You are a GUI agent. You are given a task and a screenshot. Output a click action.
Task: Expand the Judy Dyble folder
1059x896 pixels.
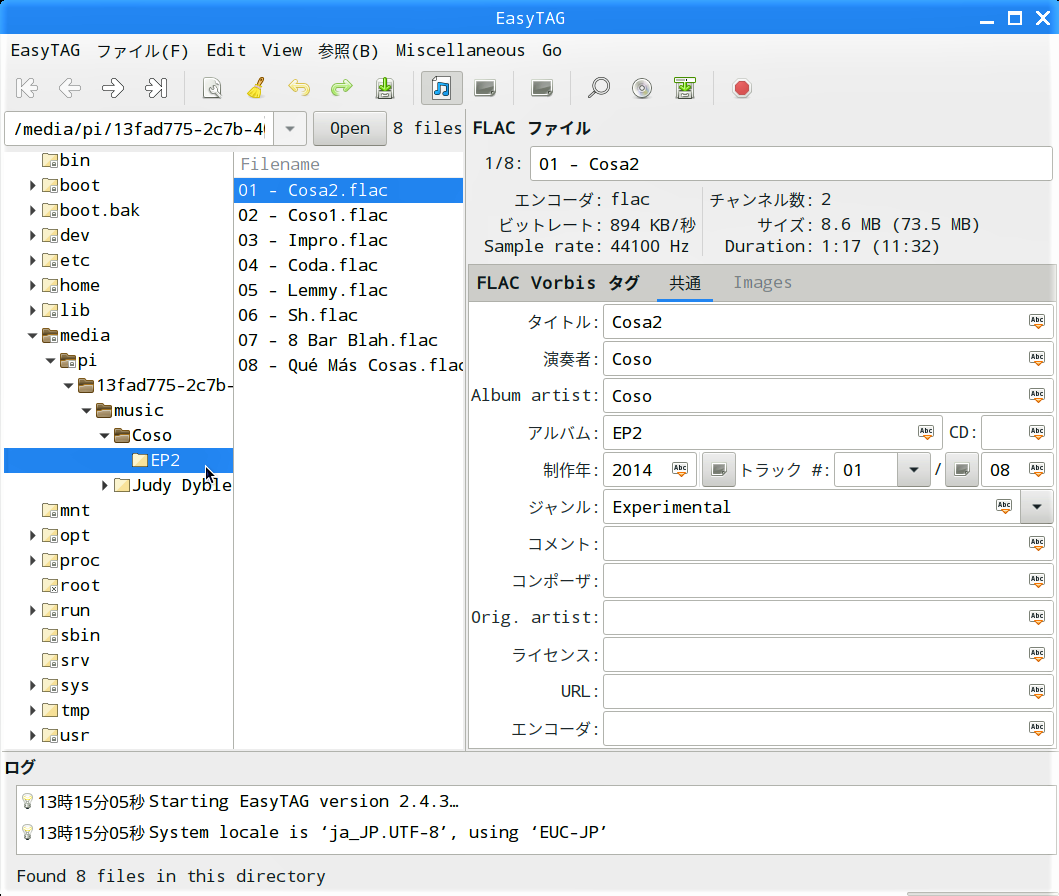(105, 485)
